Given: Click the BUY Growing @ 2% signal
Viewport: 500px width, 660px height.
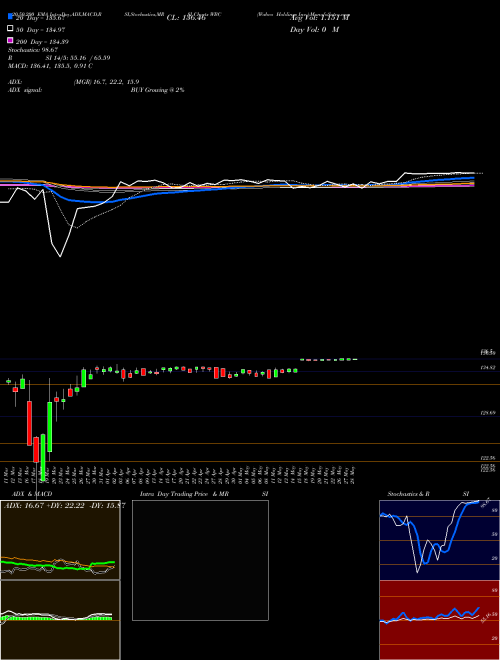Looking at the screenshot, I should coord(157,90).
